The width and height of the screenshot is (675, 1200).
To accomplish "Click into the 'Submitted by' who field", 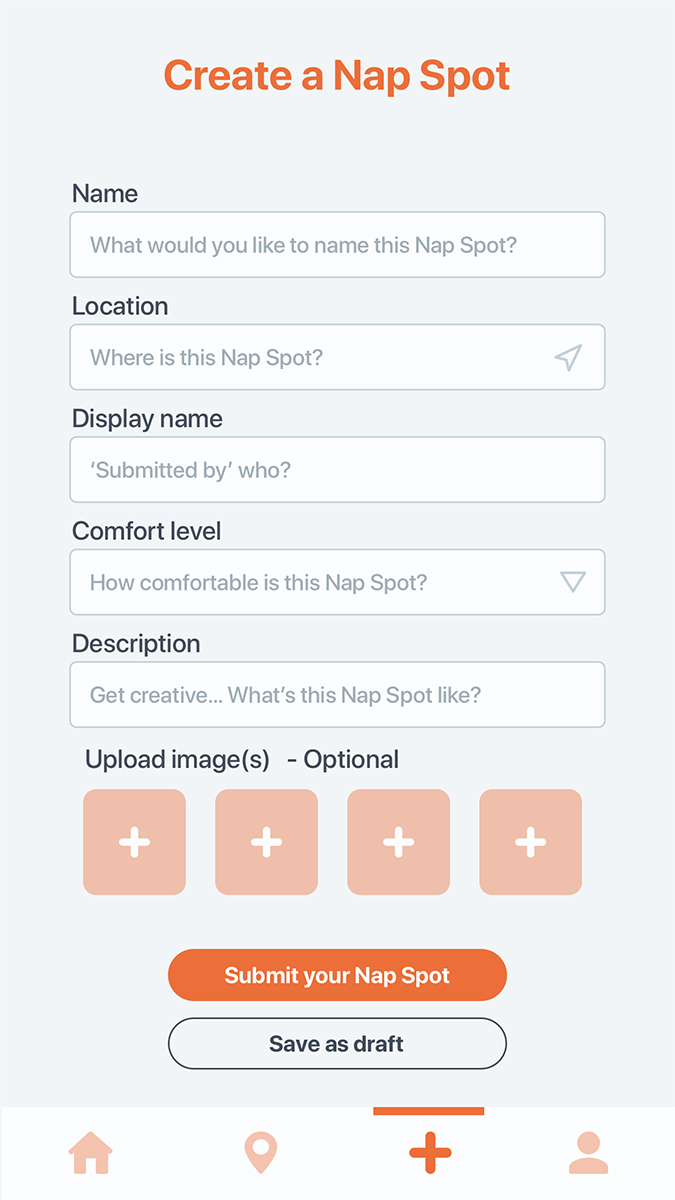I will click(337, 469).
